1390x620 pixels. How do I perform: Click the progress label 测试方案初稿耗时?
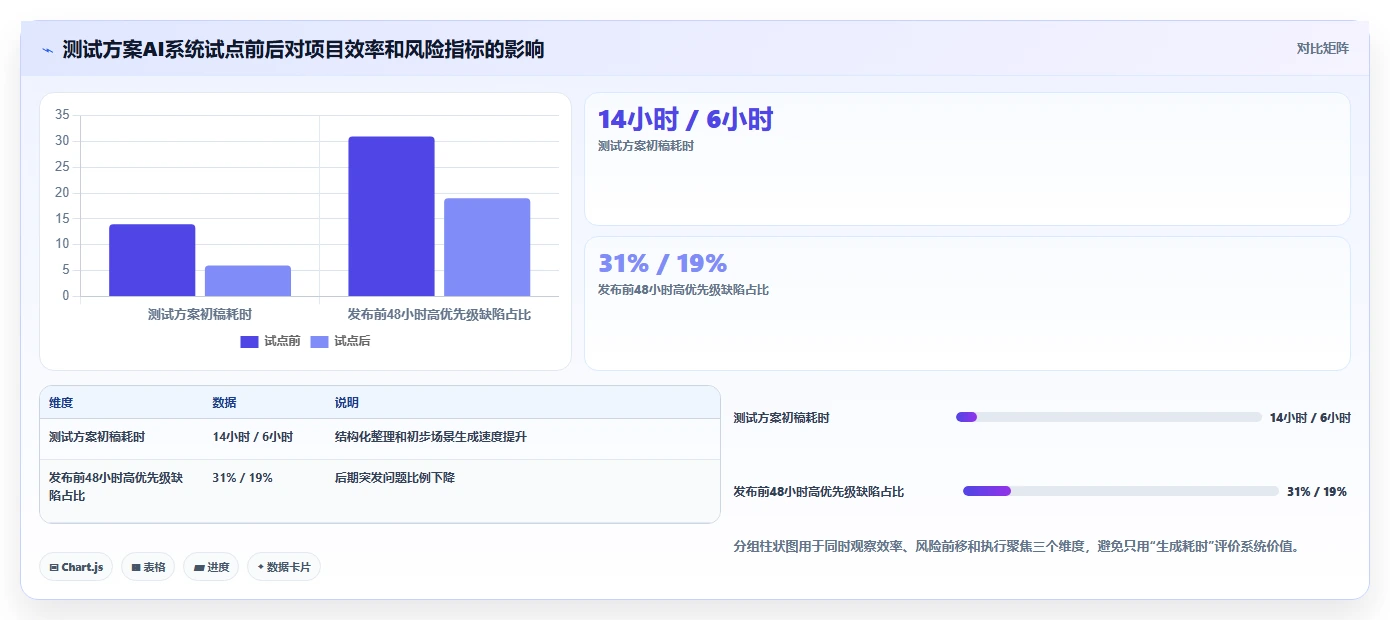pos(781,418)
